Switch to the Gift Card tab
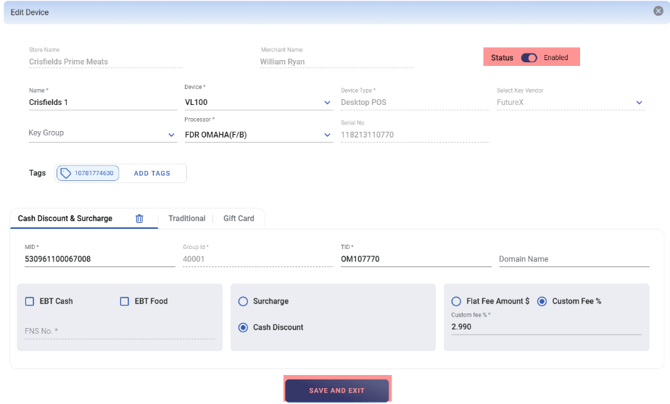 coord(238,218)
